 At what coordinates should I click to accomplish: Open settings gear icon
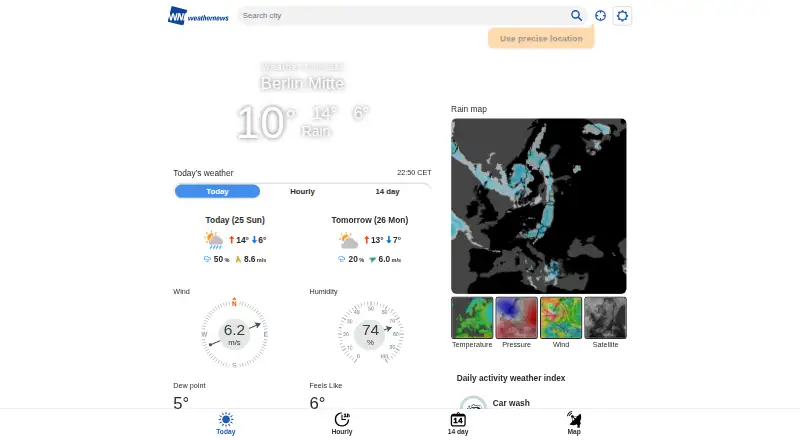622,16
